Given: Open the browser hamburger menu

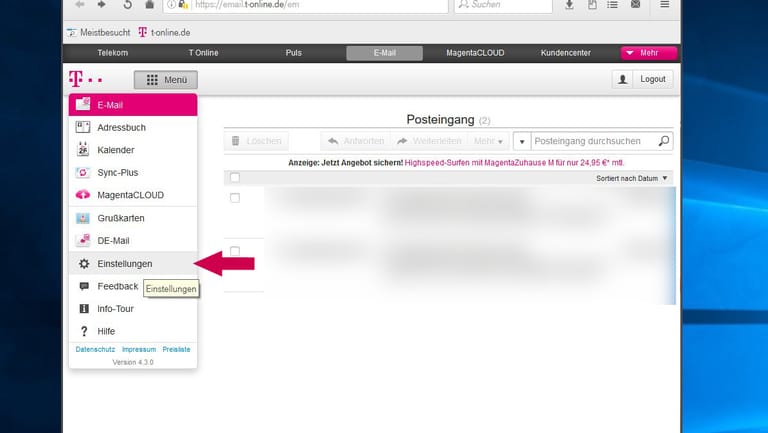Looking at the screenshot, I should (665, 4).
